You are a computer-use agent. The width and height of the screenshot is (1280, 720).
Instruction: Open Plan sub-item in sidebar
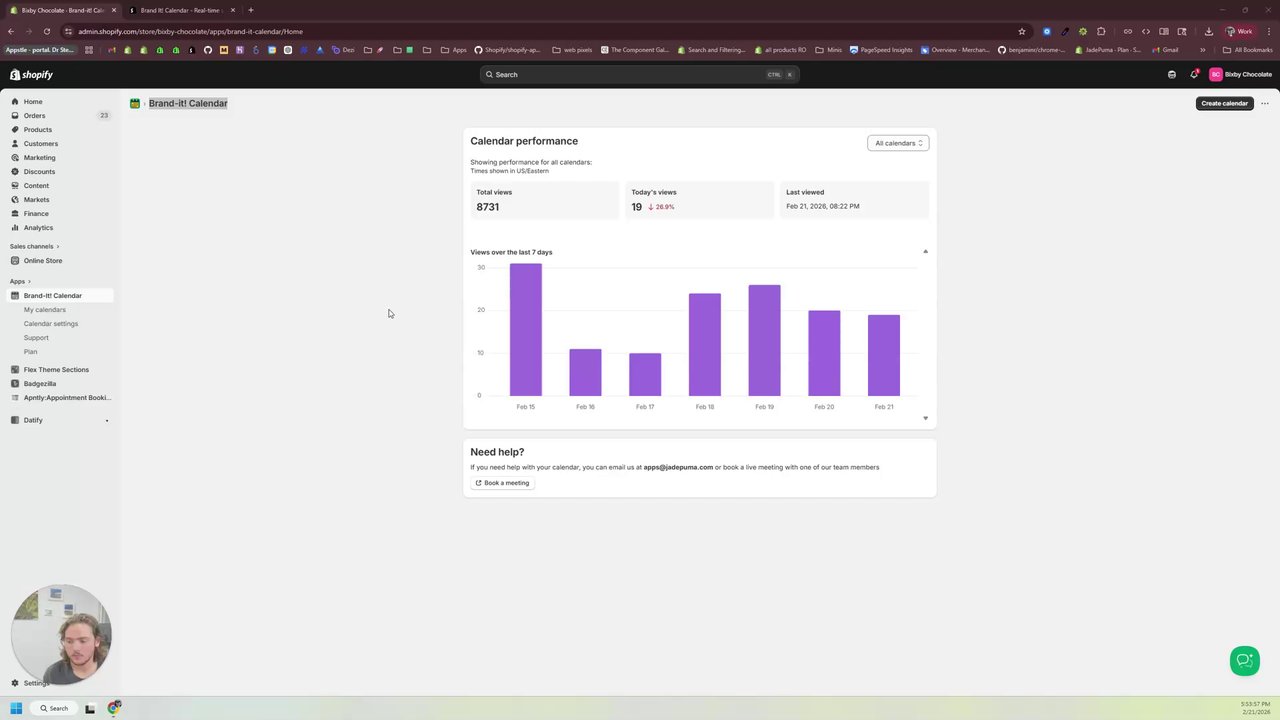pos(30,352)
